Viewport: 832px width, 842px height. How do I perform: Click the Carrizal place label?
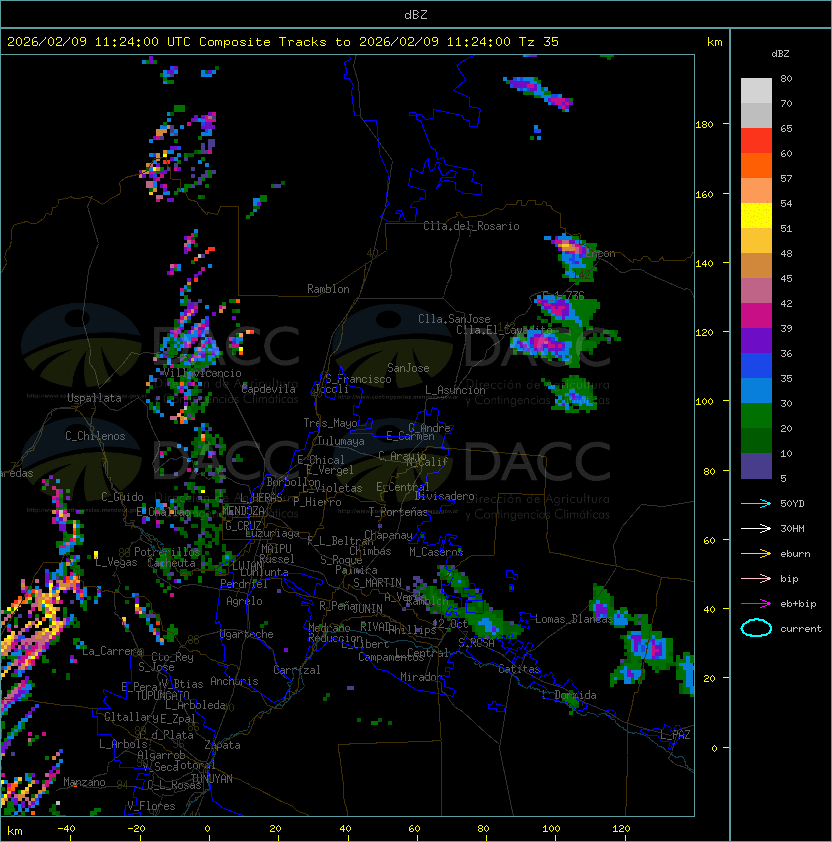[x=296, y=670]
